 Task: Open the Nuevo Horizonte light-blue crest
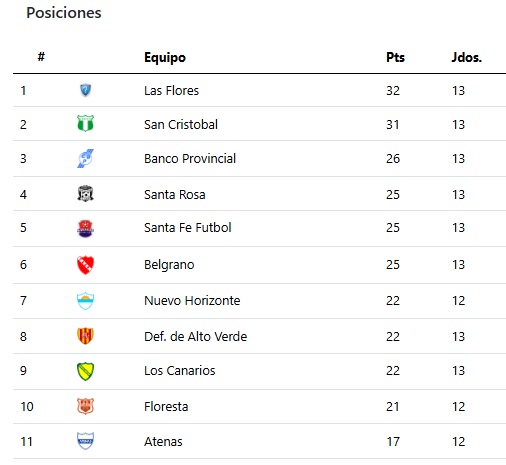coord(85,301)
